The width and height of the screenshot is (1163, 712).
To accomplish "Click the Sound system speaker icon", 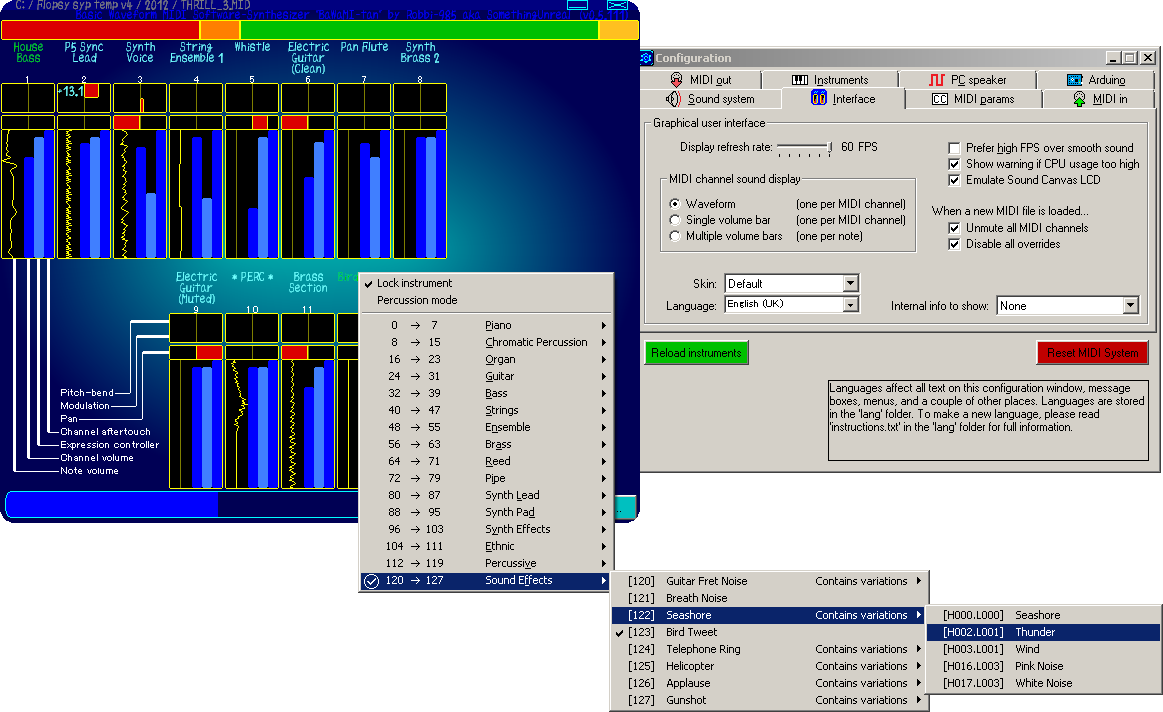I will 673,99.
